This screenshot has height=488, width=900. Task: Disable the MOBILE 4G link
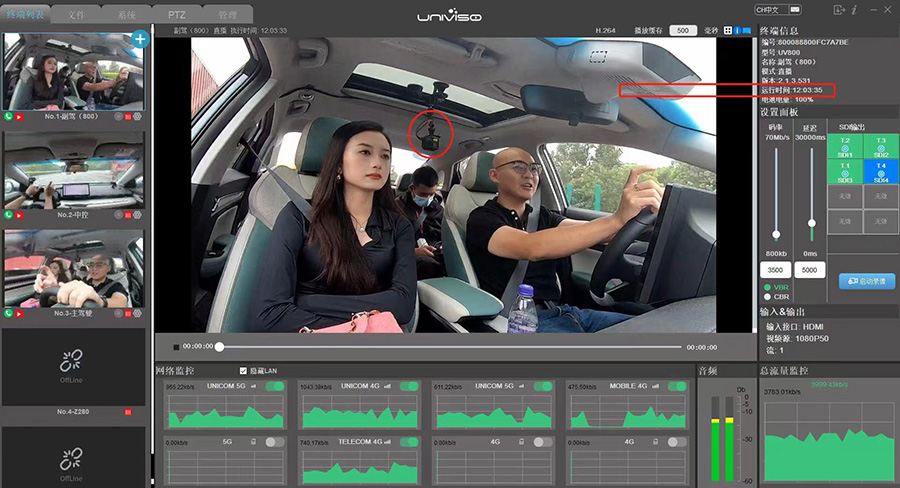[677, 386]
